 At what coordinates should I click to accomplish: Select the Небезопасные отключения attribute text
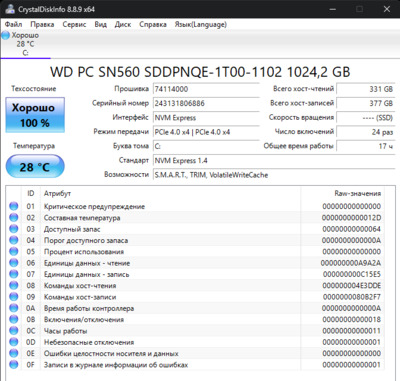[89, 342]
